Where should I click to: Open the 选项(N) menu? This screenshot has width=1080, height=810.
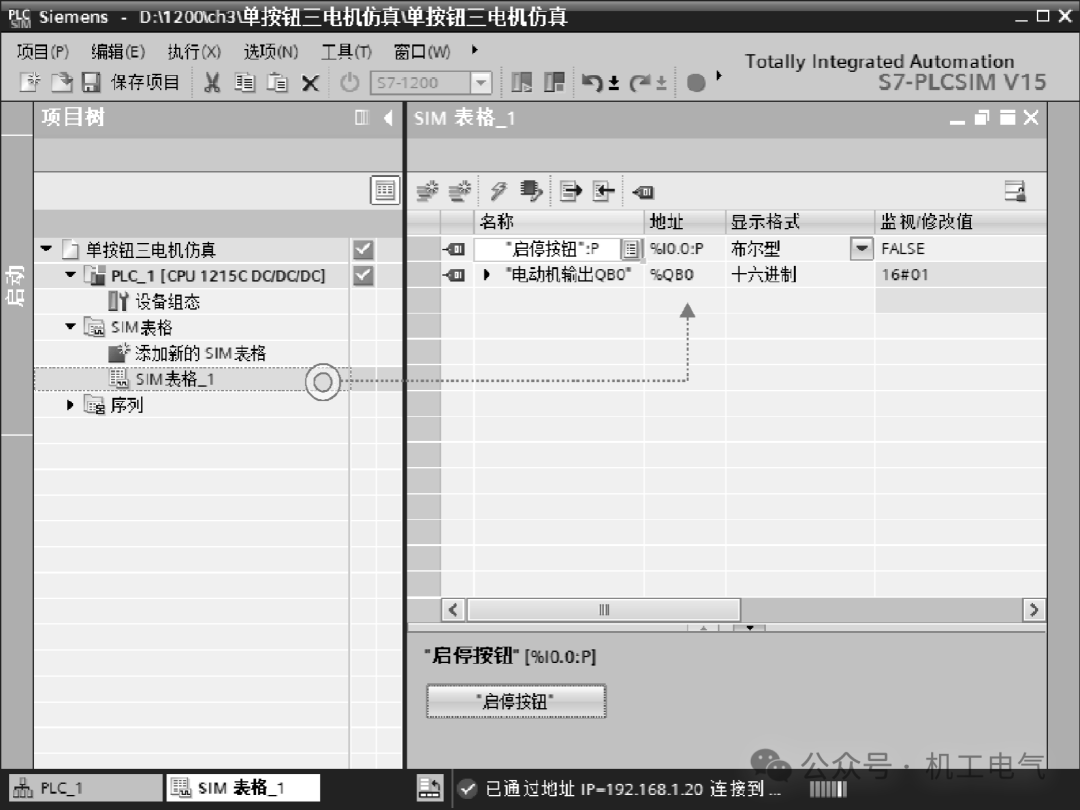pyautogui.click(x=271, y=52)
